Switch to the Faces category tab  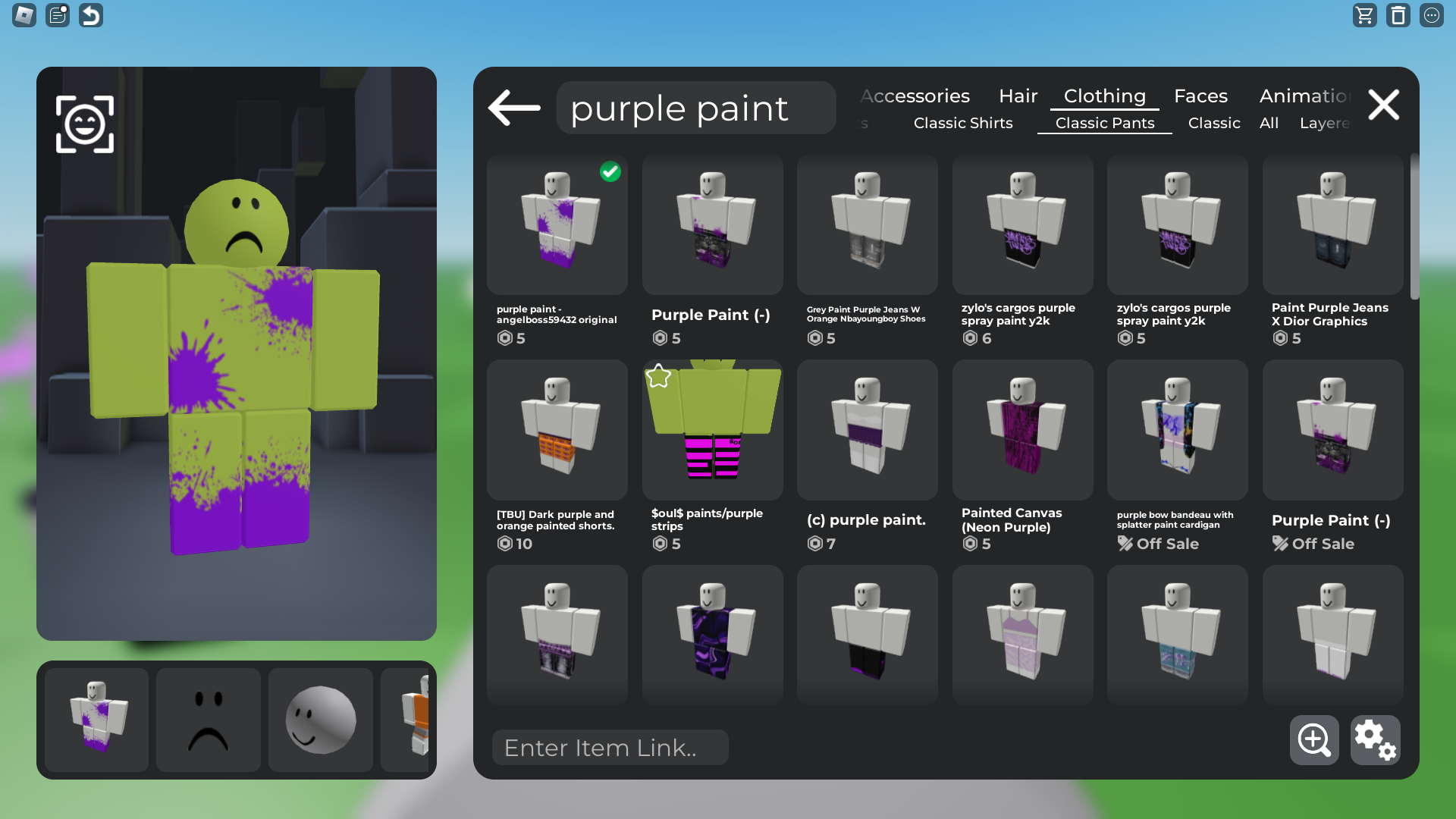[x=1200, y=96]
